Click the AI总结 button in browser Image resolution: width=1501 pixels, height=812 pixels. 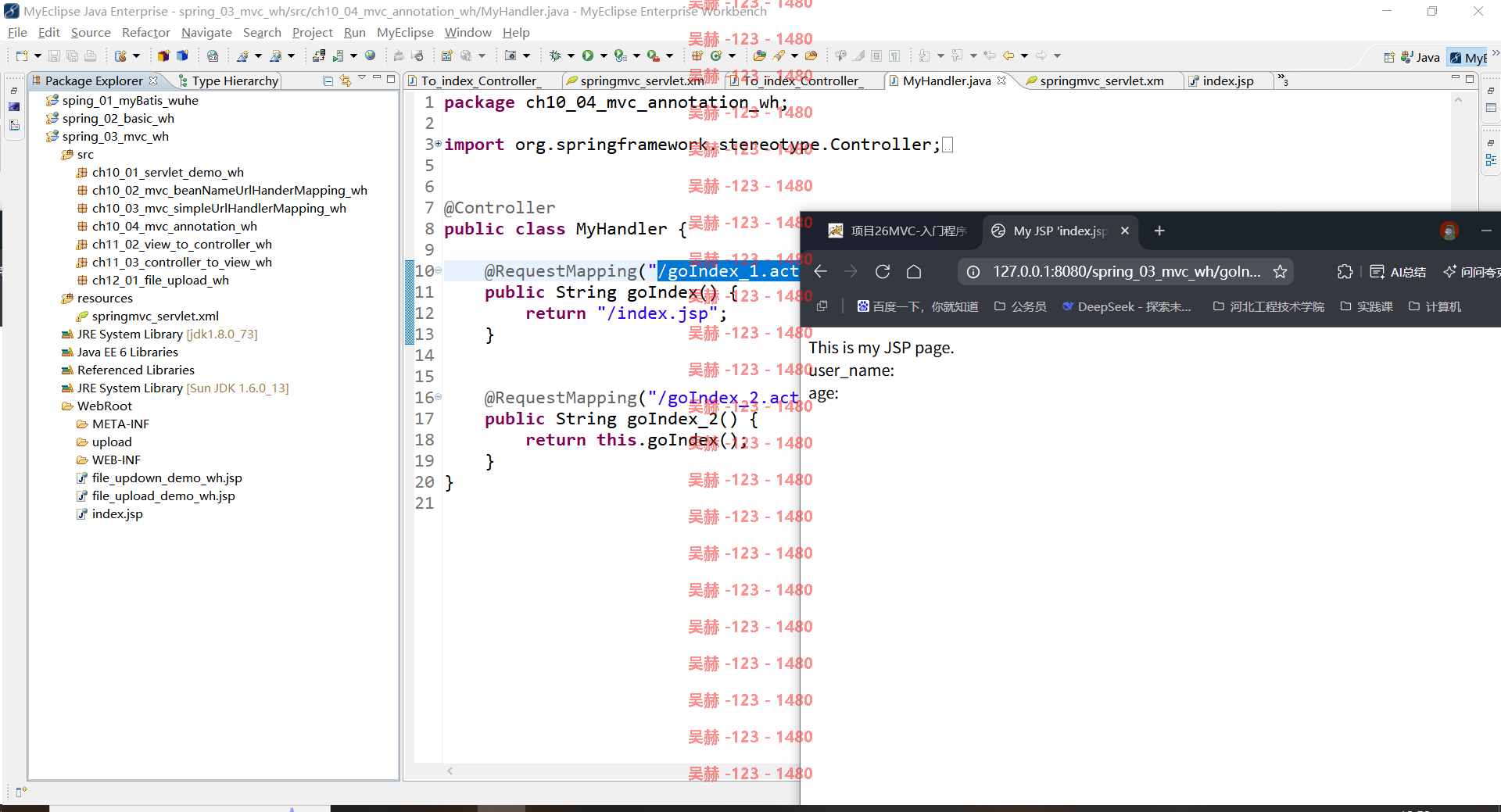(x=1398, y=271)
